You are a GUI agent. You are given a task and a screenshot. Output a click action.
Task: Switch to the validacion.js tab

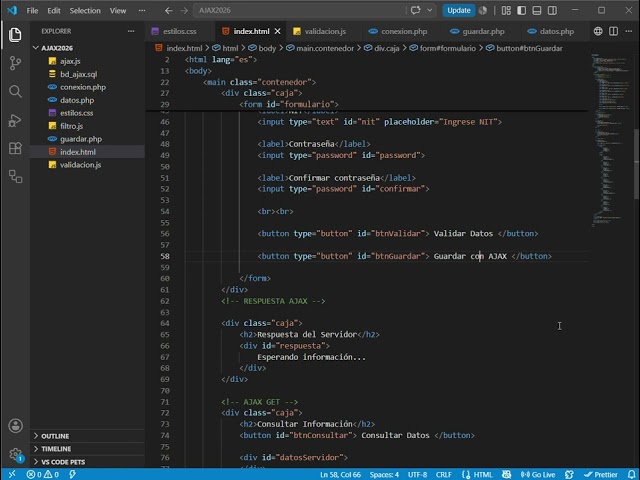tap(325, 31)
